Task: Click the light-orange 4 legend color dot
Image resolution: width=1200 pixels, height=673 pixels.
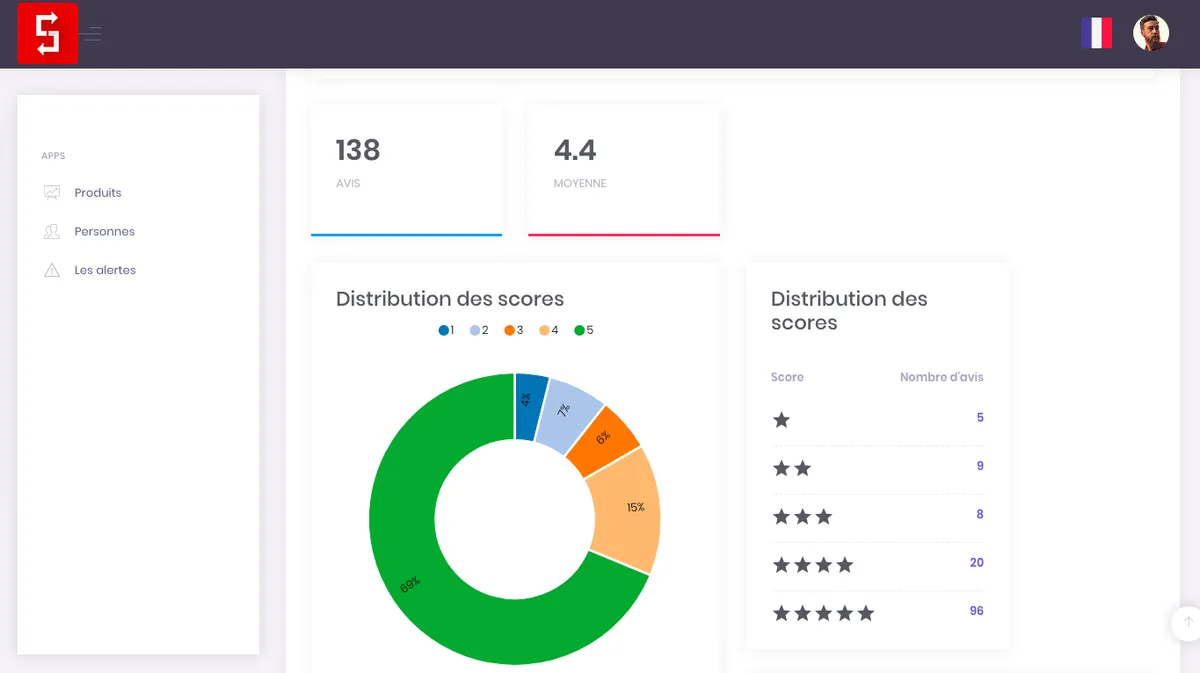Action: [543, 329]
